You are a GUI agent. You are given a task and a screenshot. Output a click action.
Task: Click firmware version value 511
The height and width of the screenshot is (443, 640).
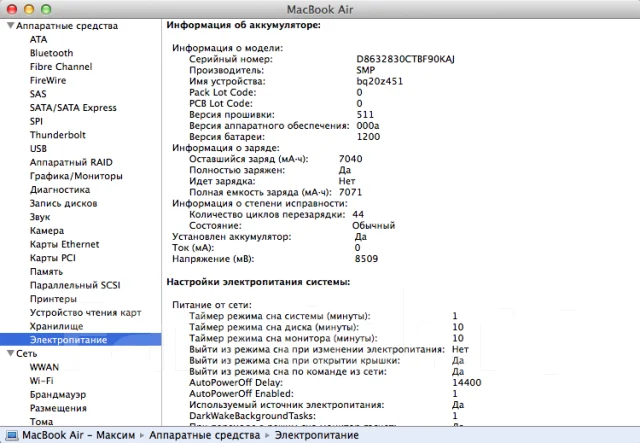(x=365, y=115)
